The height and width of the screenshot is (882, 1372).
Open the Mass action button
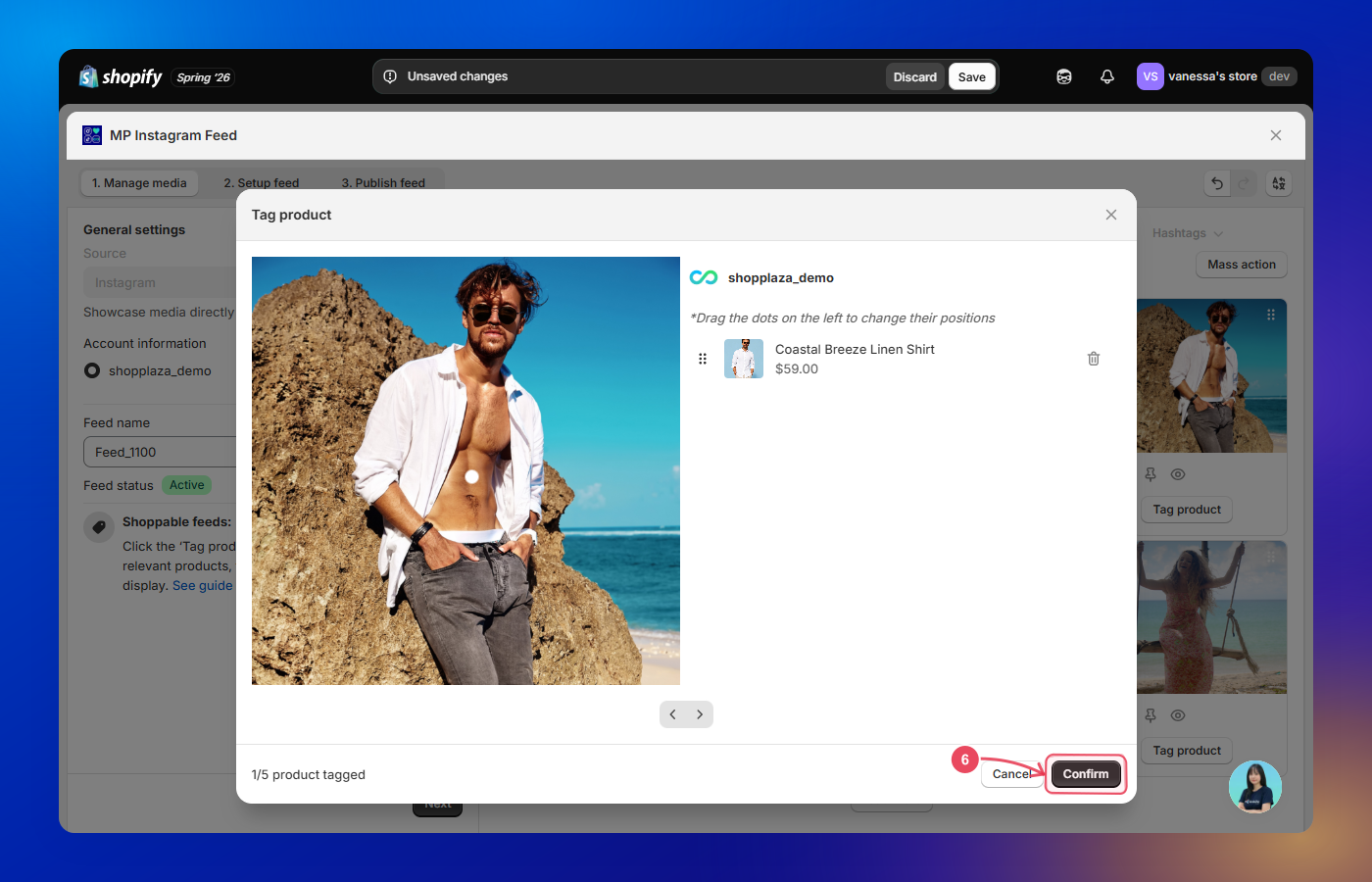(x=1242, y=265)
